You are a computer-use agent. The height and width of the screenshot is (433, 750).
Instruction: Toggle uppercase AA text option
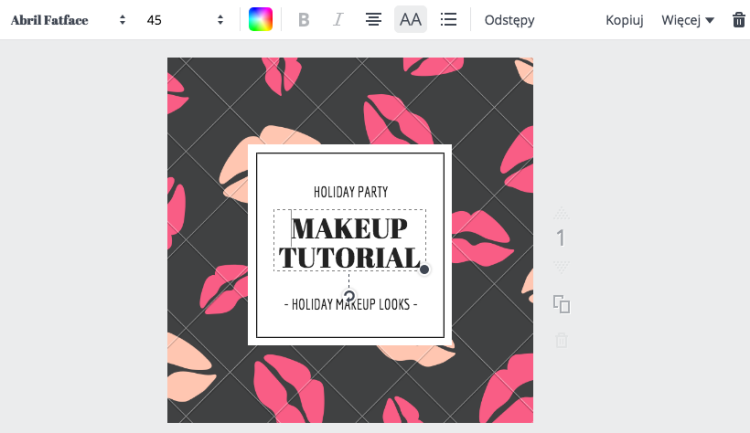(410, 20)
